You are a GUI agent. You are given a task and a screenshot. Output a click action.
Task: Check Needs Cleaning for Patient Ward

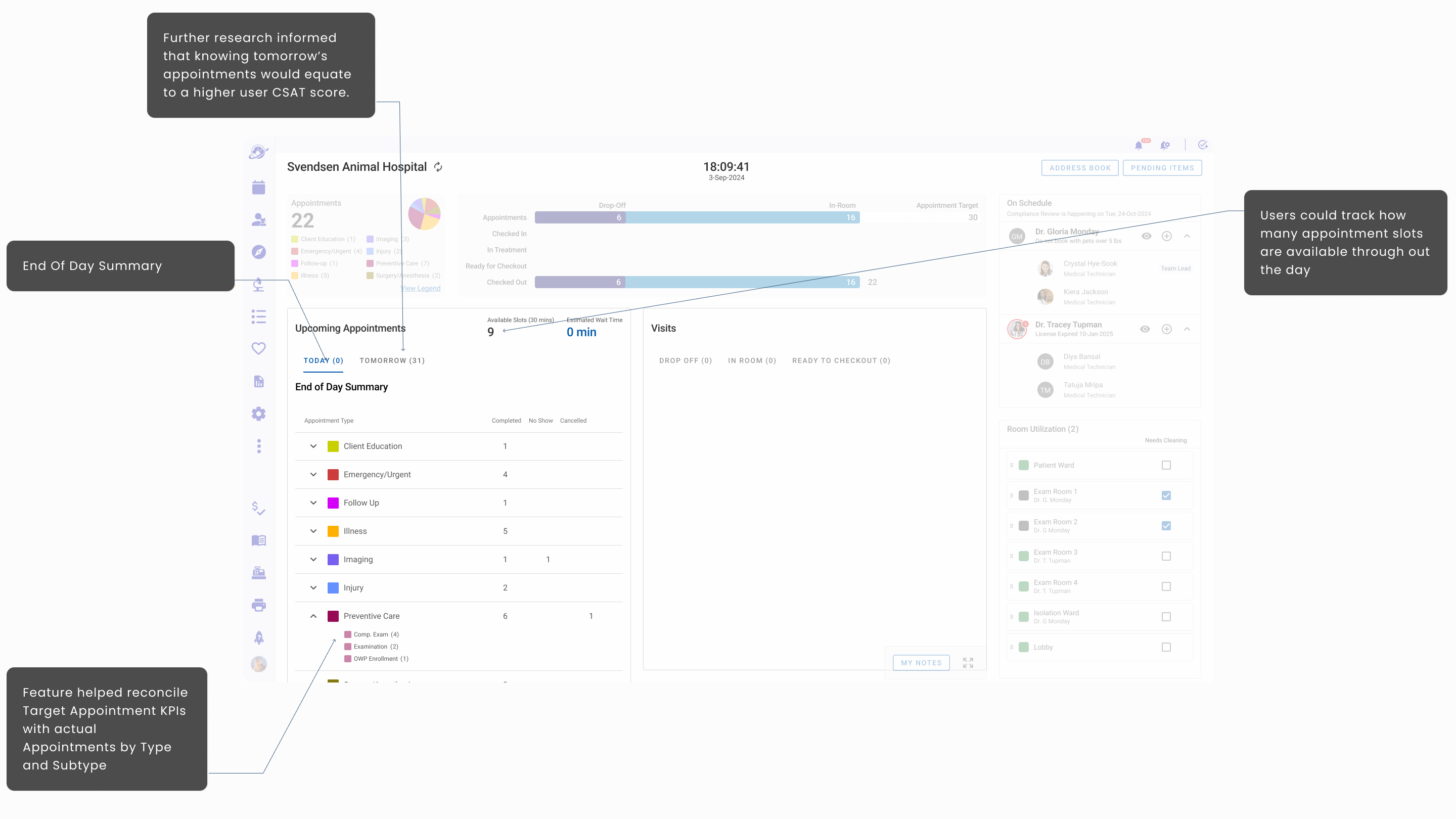point(1166,465)
